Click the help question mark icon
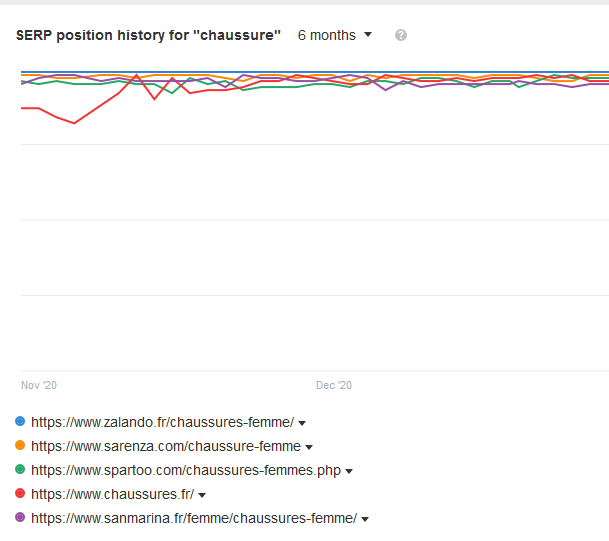This screenshot has height=541, width=609. (x=401, y=35)
